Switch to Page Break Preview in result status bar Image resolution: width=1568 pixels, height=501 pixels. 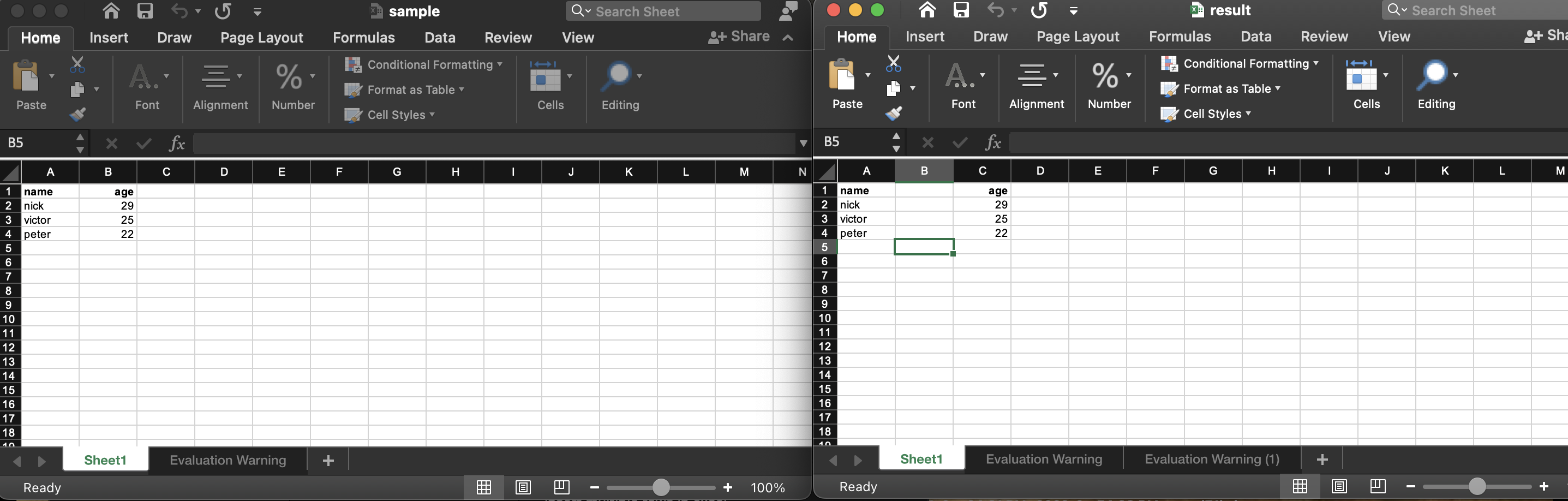[1378, 486]
